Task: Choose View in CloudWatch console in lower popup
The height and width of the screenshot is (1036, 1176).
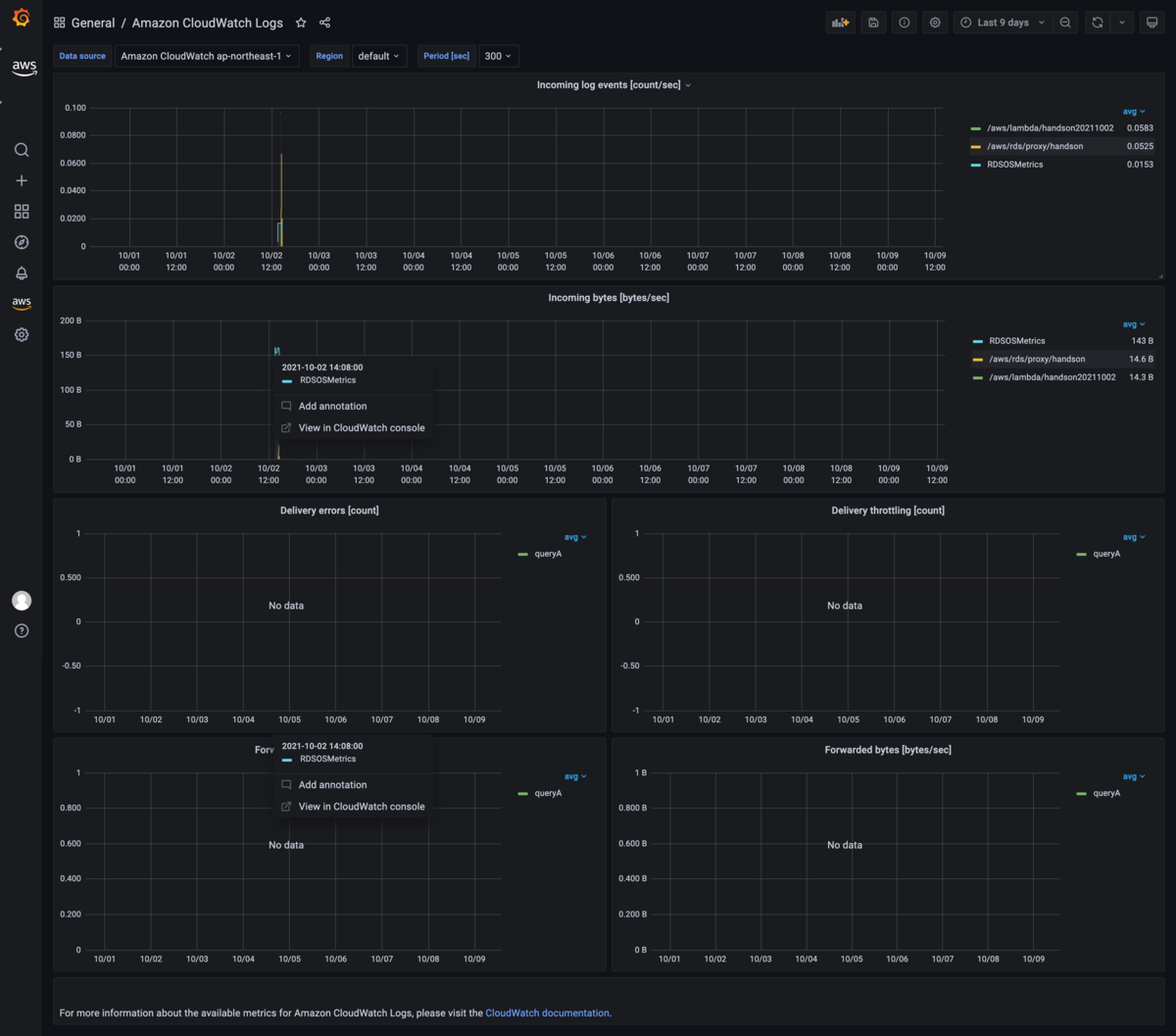Action: (353, 806)
